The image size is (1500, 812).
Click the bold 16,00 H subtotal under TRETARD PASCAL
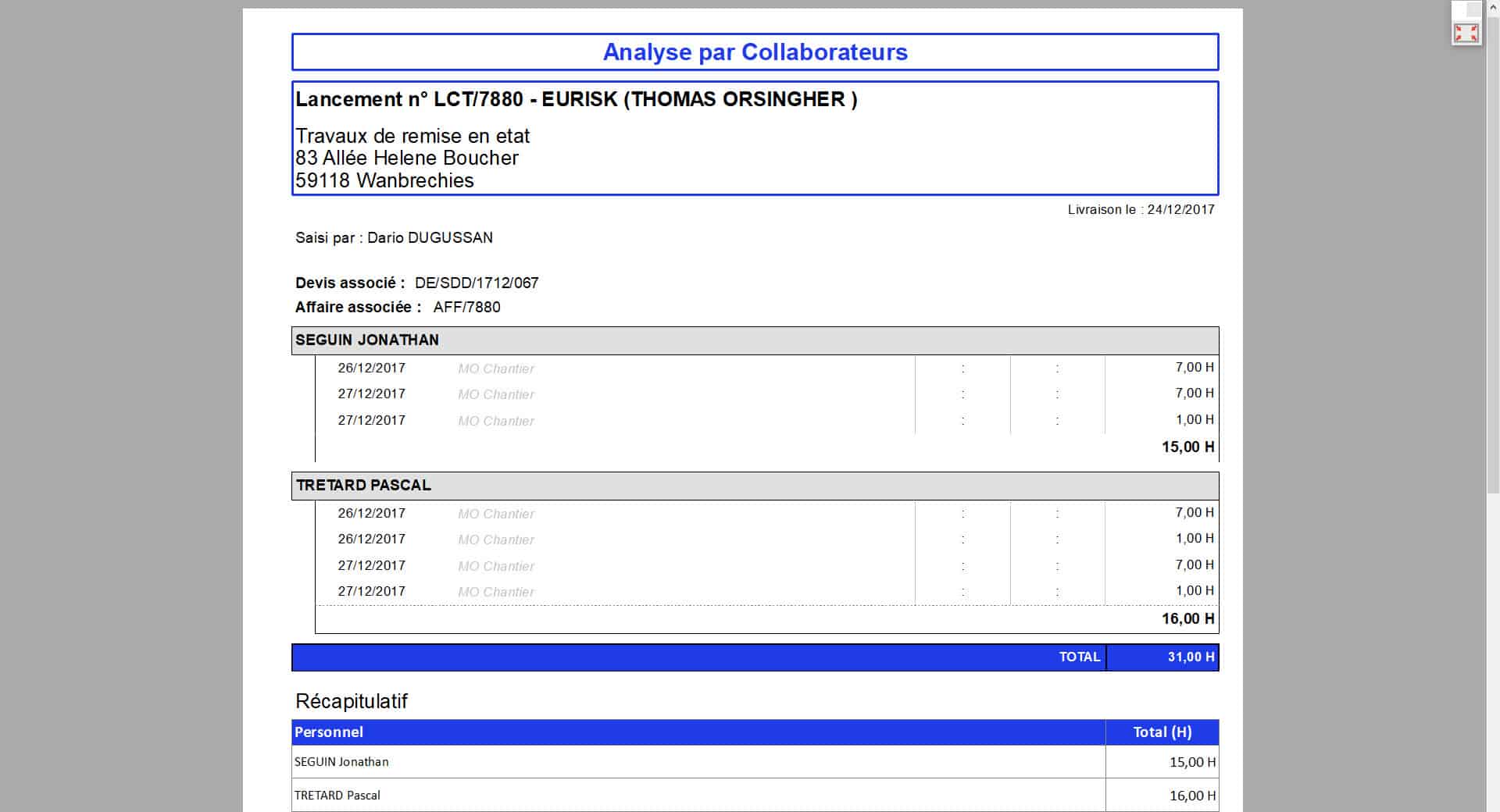point(1187,619)
